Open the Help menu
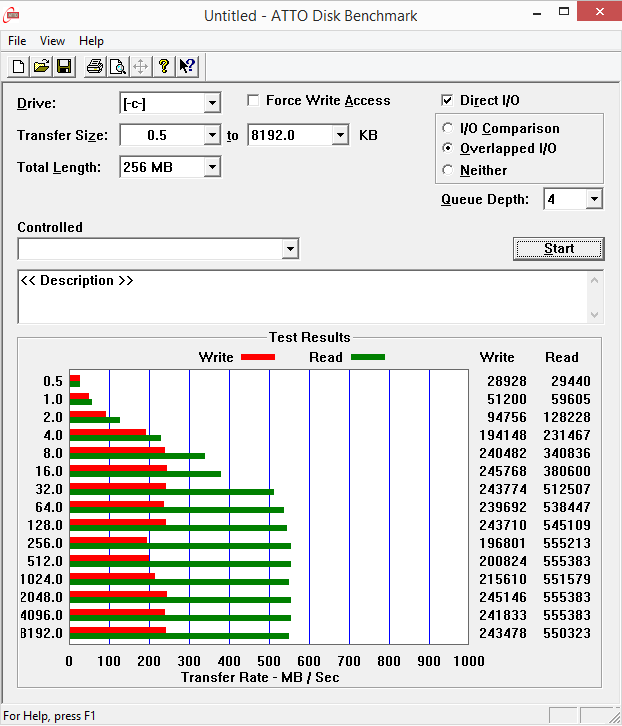 point(91,41)
